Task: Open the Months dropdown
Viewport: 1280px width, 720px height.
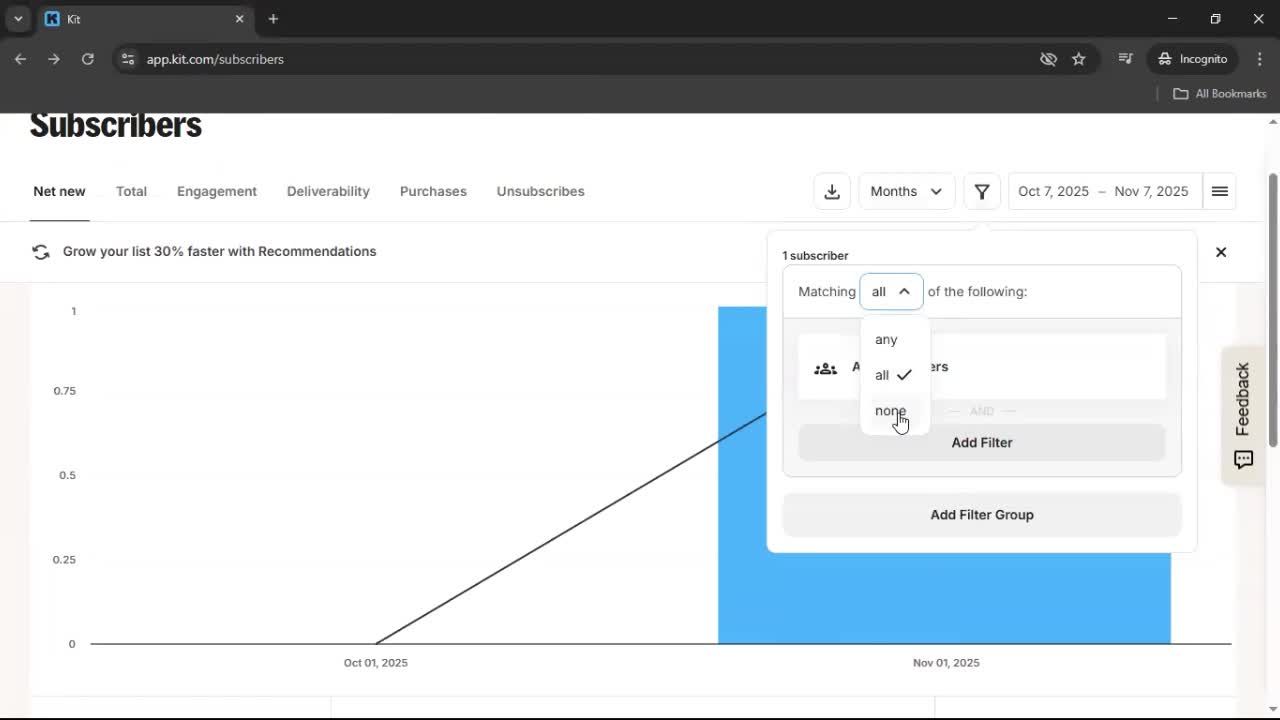Action: coord(905,191)
